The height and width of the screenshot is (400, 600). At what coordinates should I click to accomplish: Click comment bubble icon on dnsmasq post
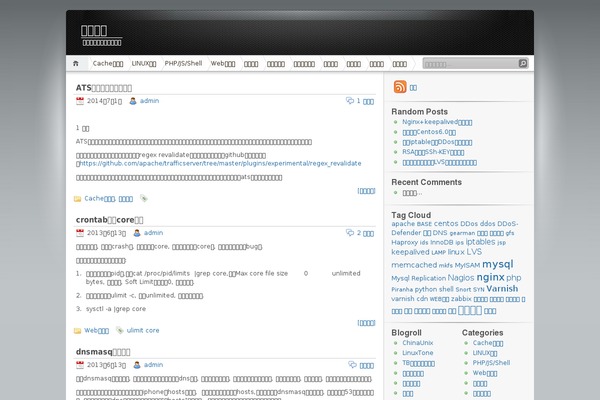click(x=352, y=365)
